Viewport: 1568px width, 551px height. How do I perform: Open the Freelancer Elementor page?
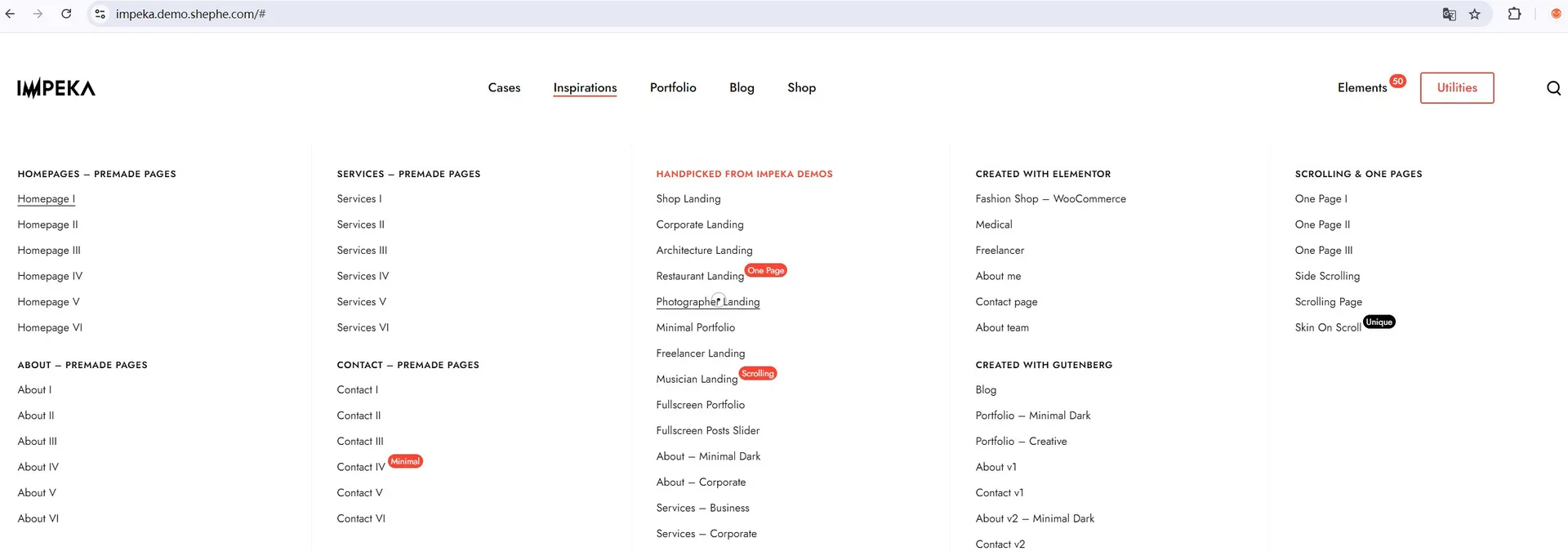1000,251
